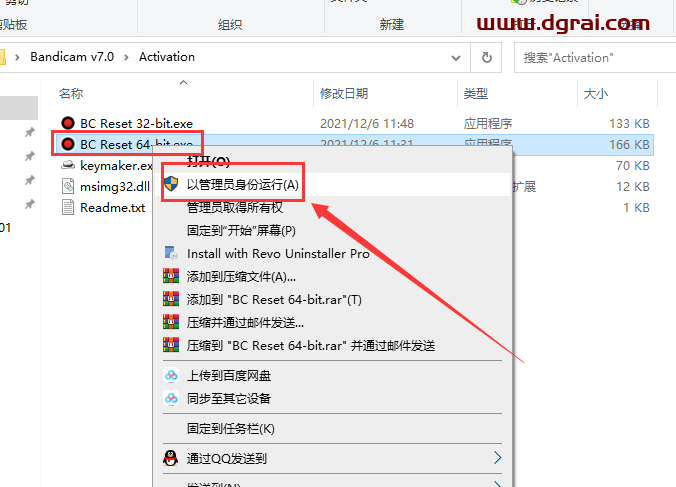Select 同步至其它设备 entry
676x487 pixels.
point(332,398)
